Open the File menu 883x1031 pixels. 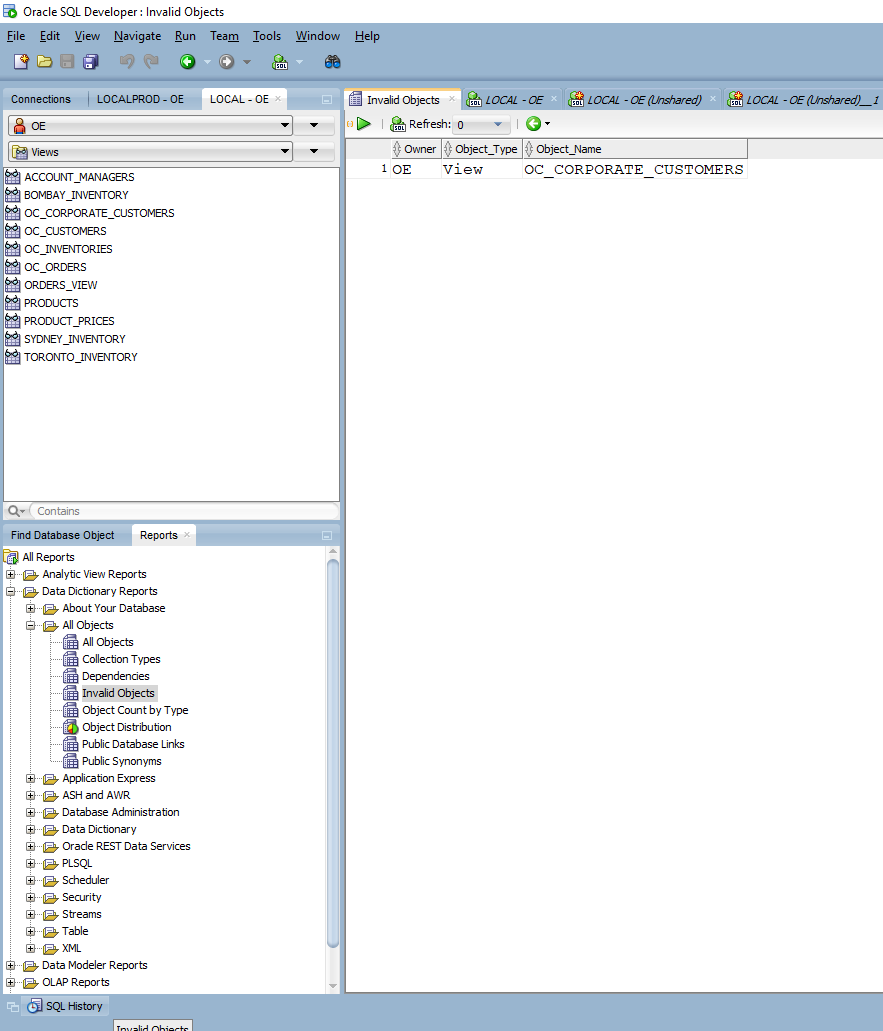(16, 36)
